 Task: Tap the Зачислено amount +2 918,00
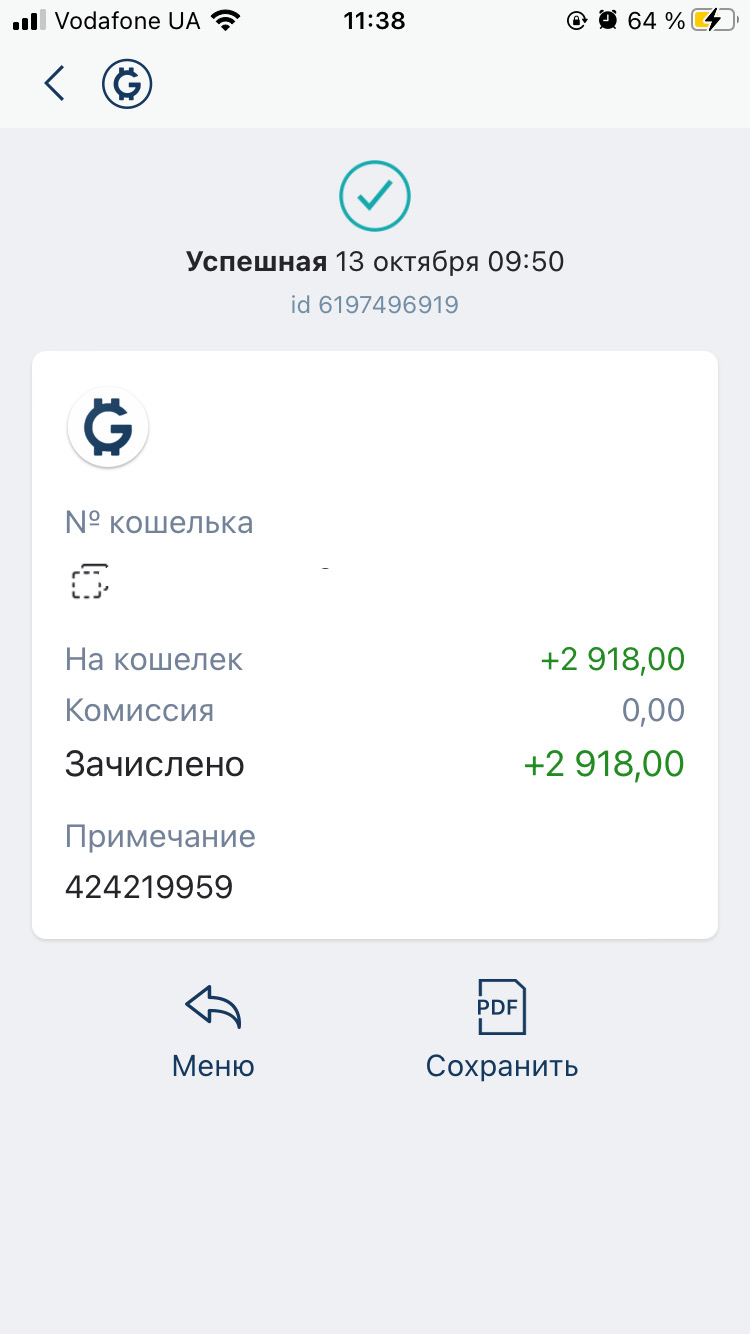click(604, 764)
